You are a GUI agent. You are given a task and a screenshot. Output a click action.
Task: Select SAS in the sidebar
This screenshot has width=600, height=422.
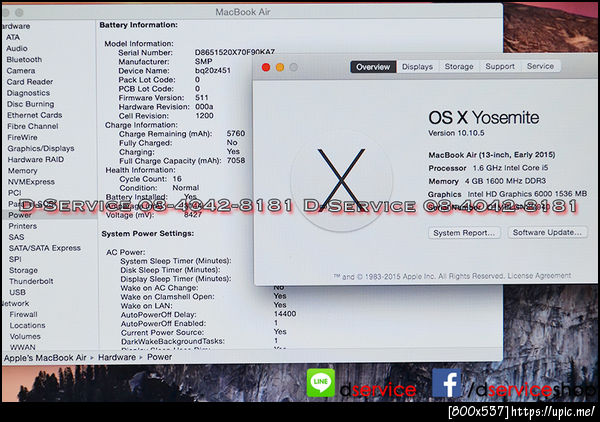pyautogui.click(x=16, y=237)
